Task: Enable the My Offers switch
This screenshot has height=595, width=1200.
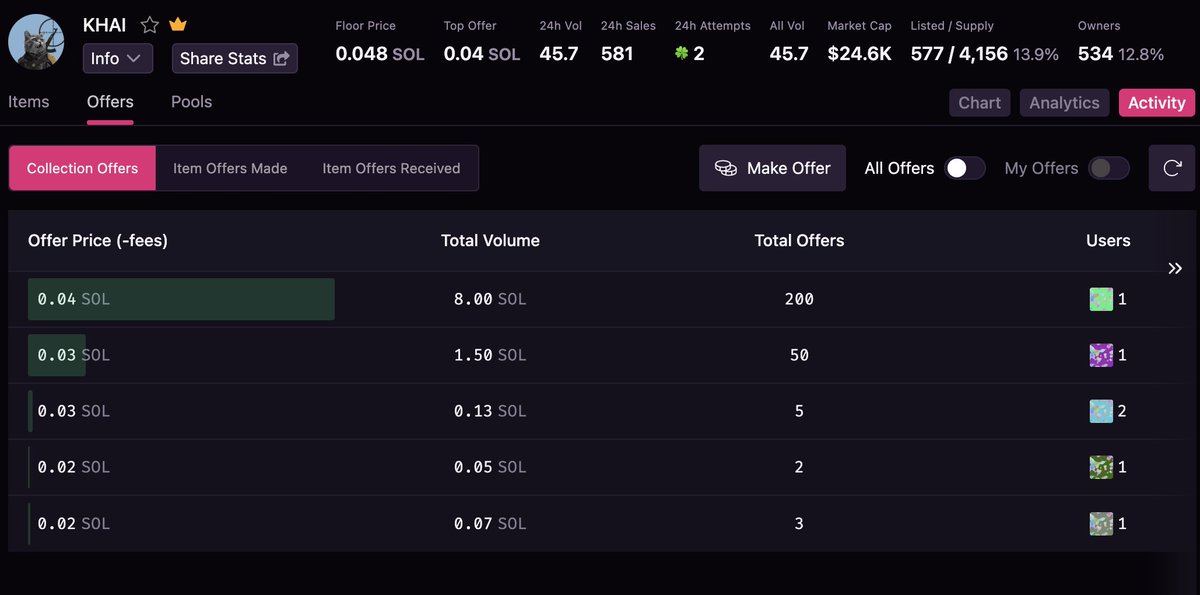Action: coord(1109,168)
